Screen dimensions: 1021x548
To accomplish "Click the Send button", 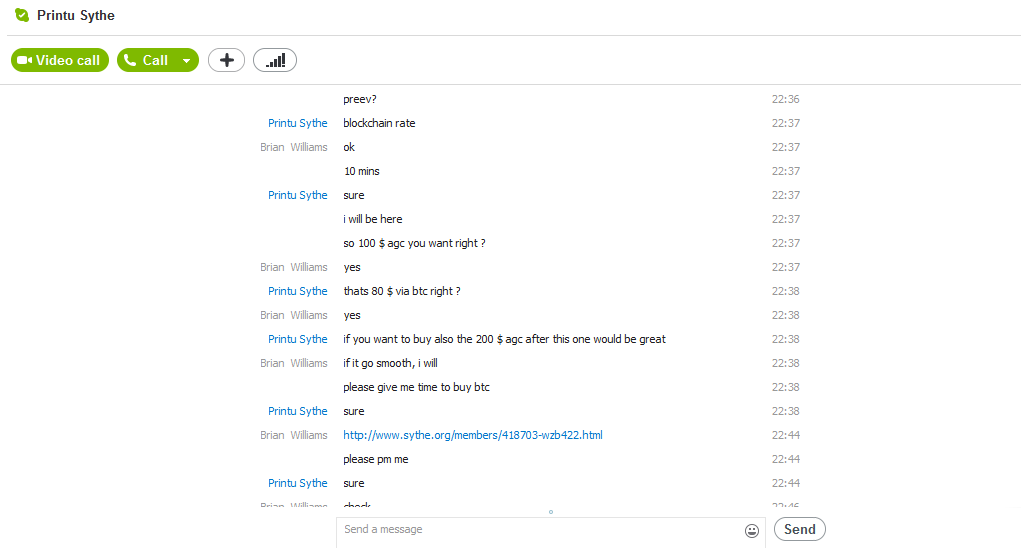I will [x=799, y=529].
